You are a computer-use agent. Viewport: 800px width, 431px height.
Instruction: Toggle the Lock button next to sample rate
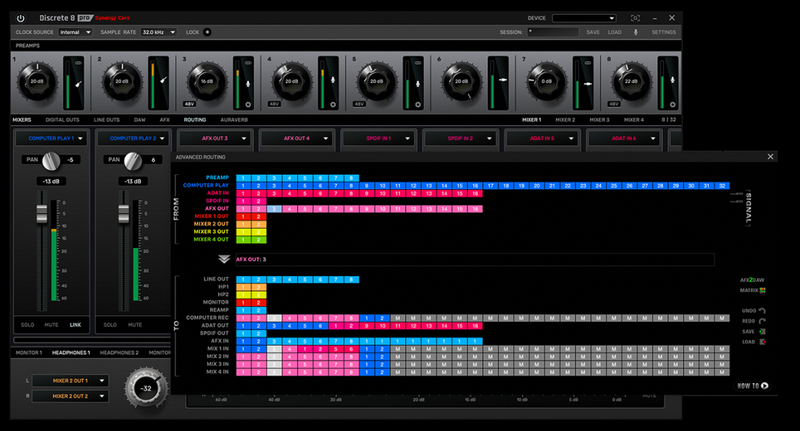click(207, 32)
